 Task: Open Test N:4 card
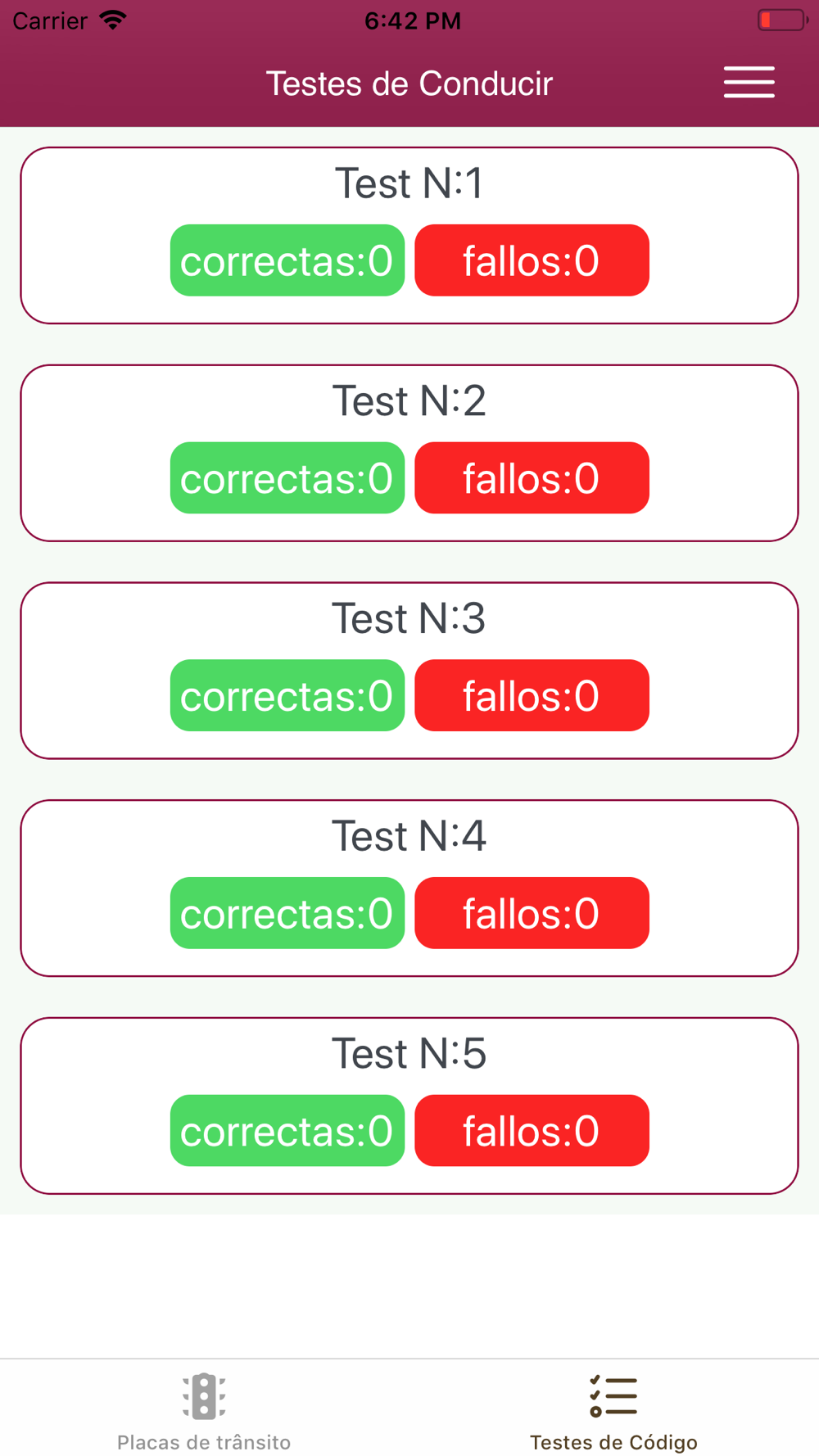point(409,889)
